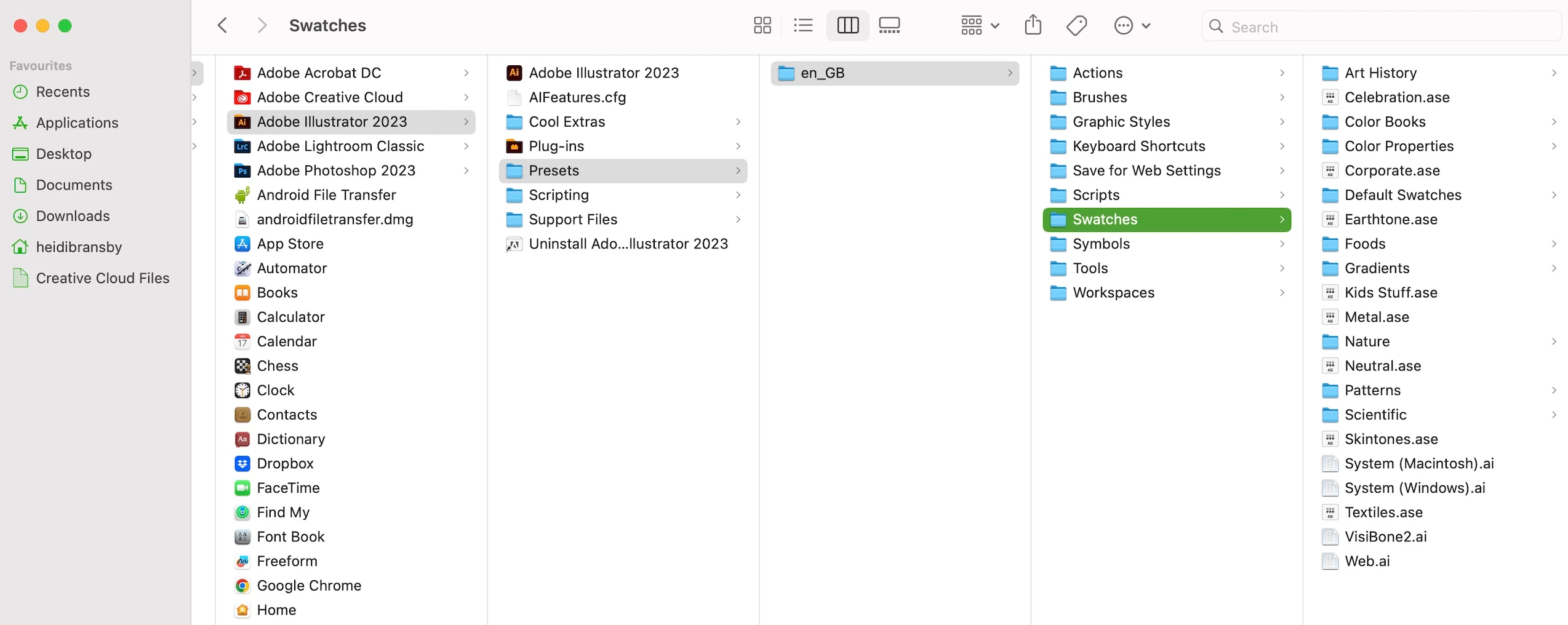The height and width of the screenshot is (625, 1568).
Task: Open the More actions ellipsis menu
Action: pos(1132,26)
